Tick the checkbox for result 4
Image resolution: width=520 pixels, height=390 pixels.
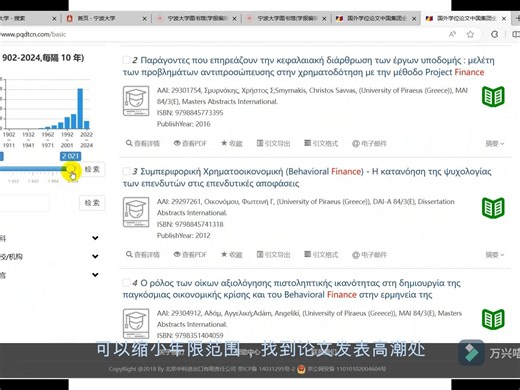tap(126, 283)
